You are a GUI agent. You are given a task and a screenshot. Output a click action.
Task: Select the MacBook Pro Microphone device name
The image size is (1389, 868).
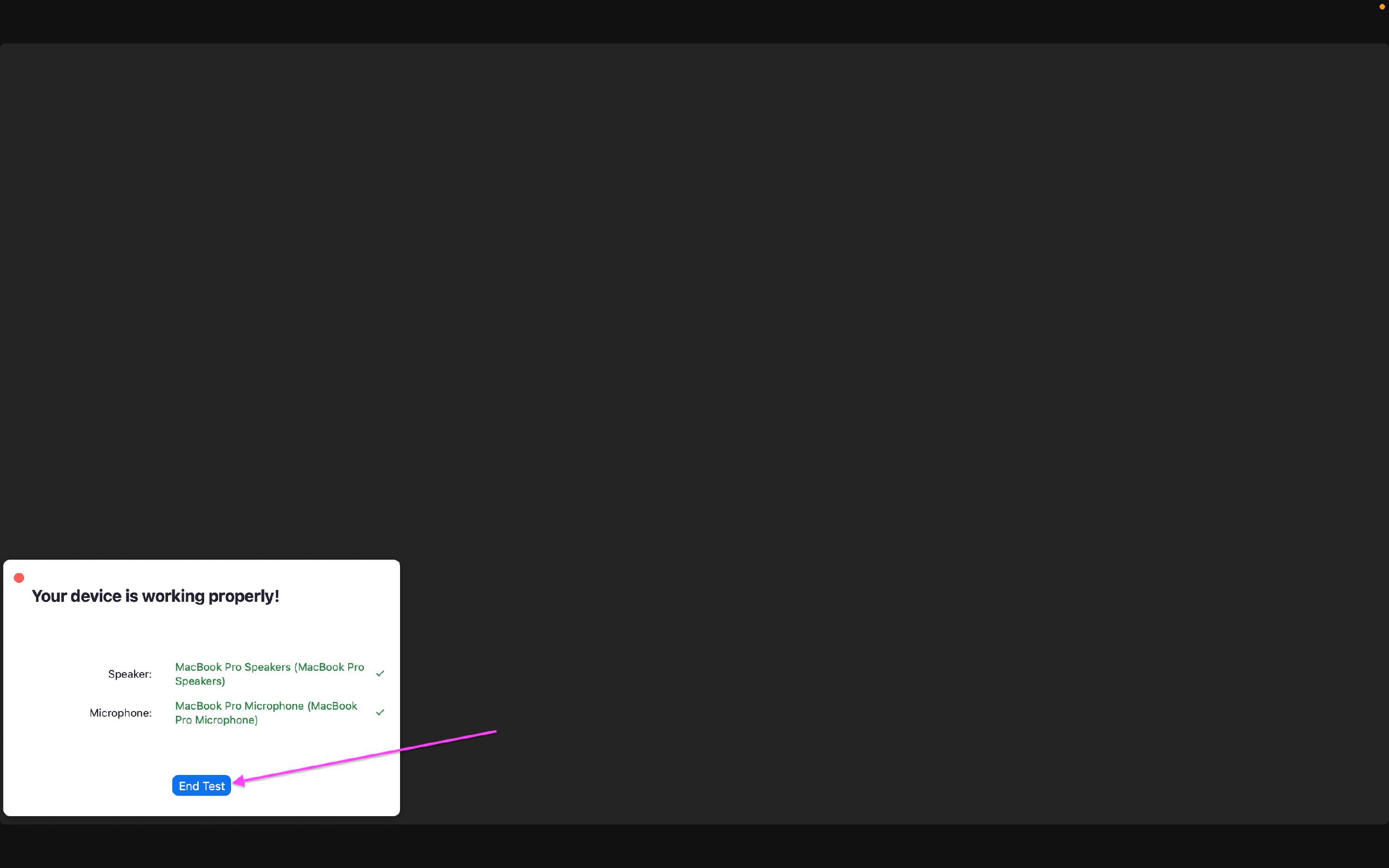(266, 712)
